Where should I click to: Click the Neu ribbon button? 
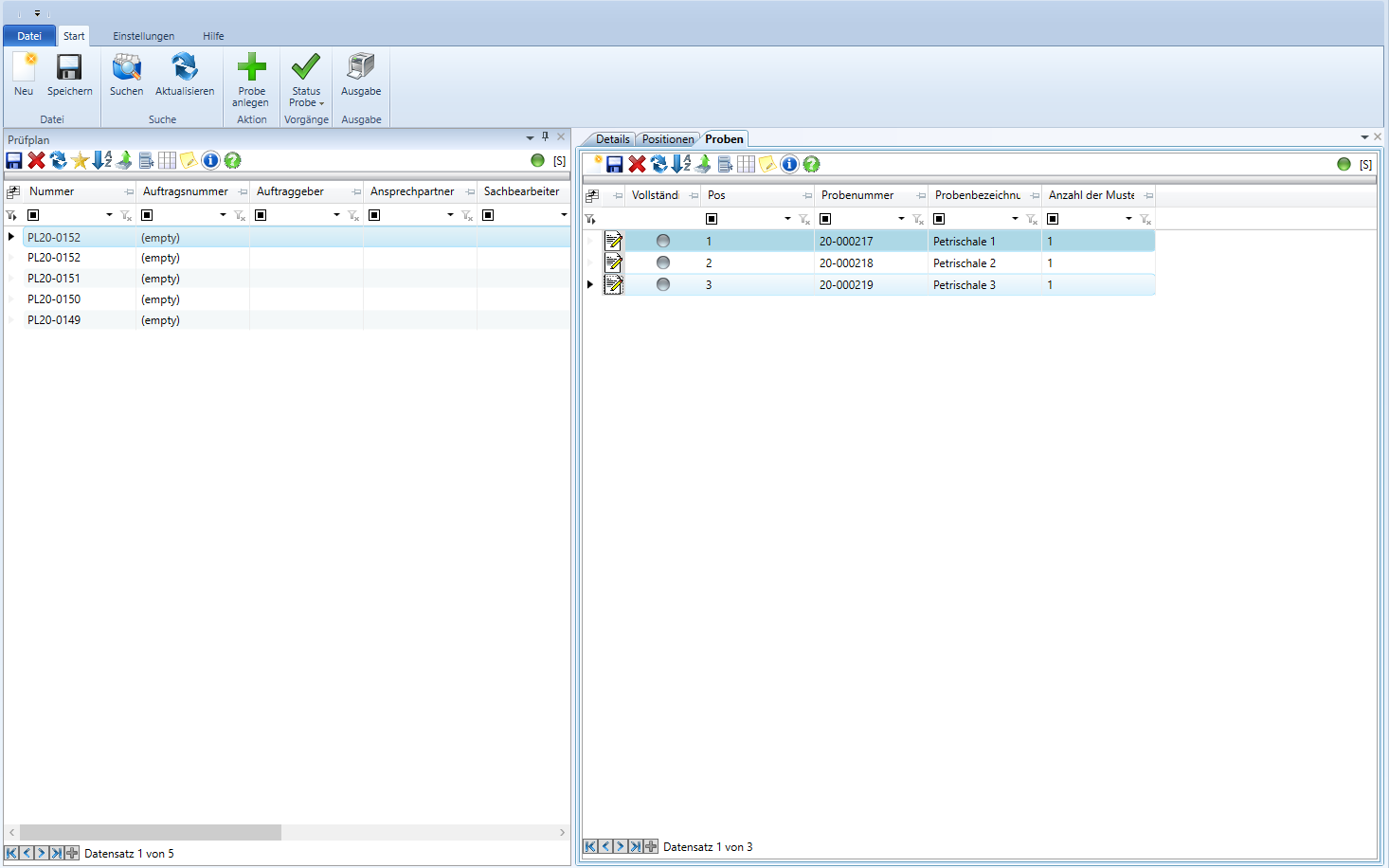(24, 75)
